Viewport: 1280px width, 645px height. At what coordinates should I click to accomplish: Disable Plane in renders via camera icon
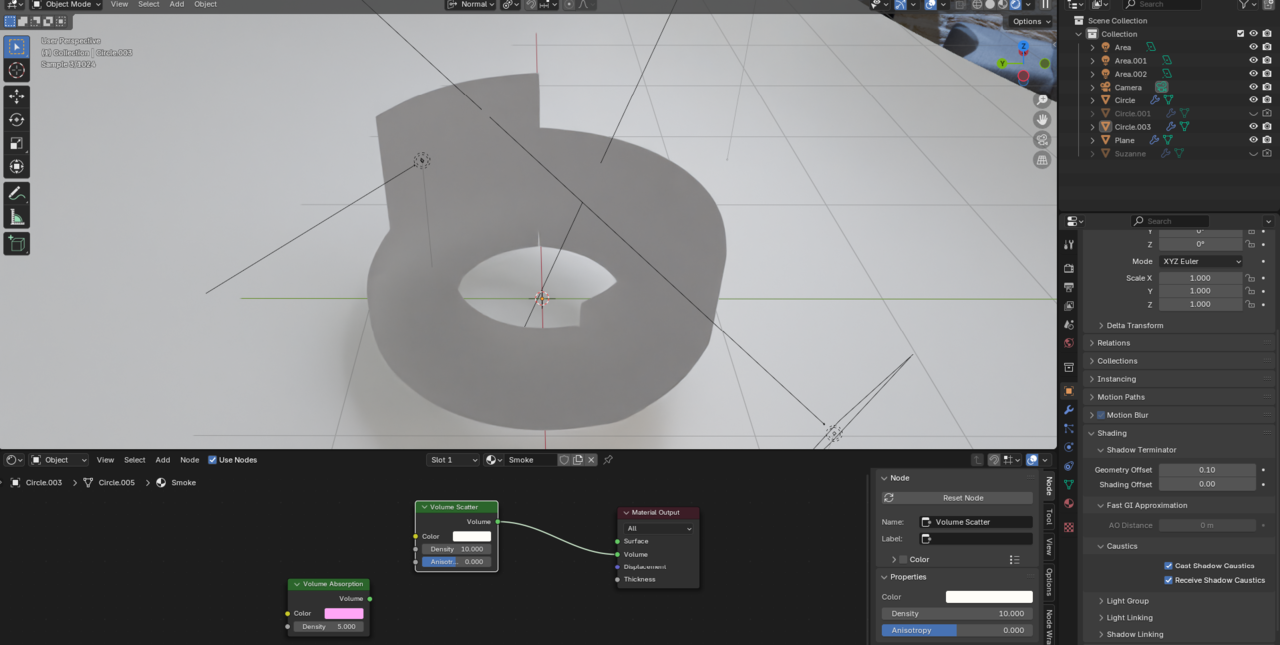point(1267,140)
